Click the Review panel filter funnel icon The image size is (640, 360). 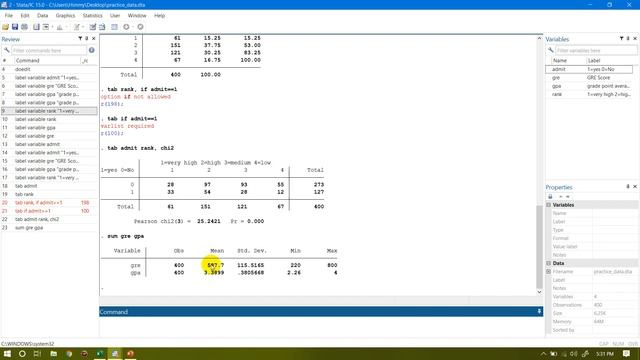[80, 38]
